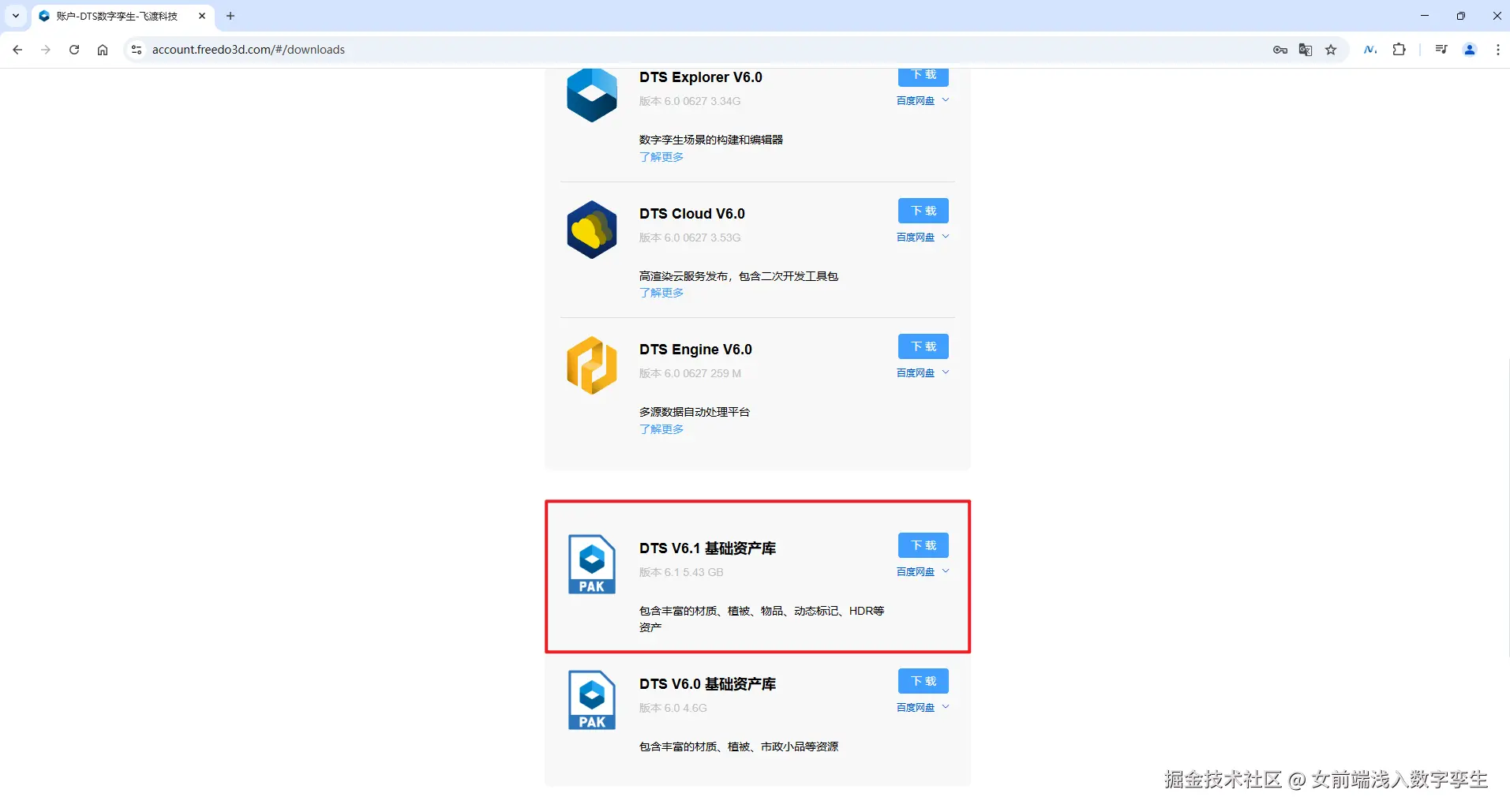This screenshot has width=1510, height=812.
Task: Open the Chrome three-dot menu
Action: coord(1498,50)
